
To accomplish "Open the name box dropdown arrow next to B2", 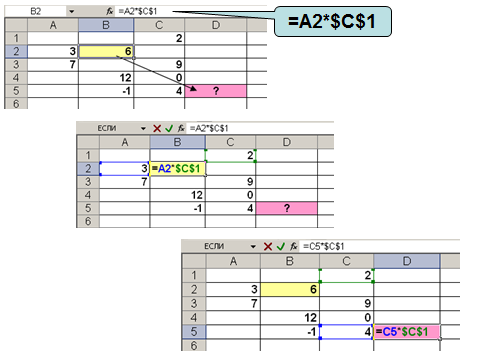I will (x=71, y=12).
